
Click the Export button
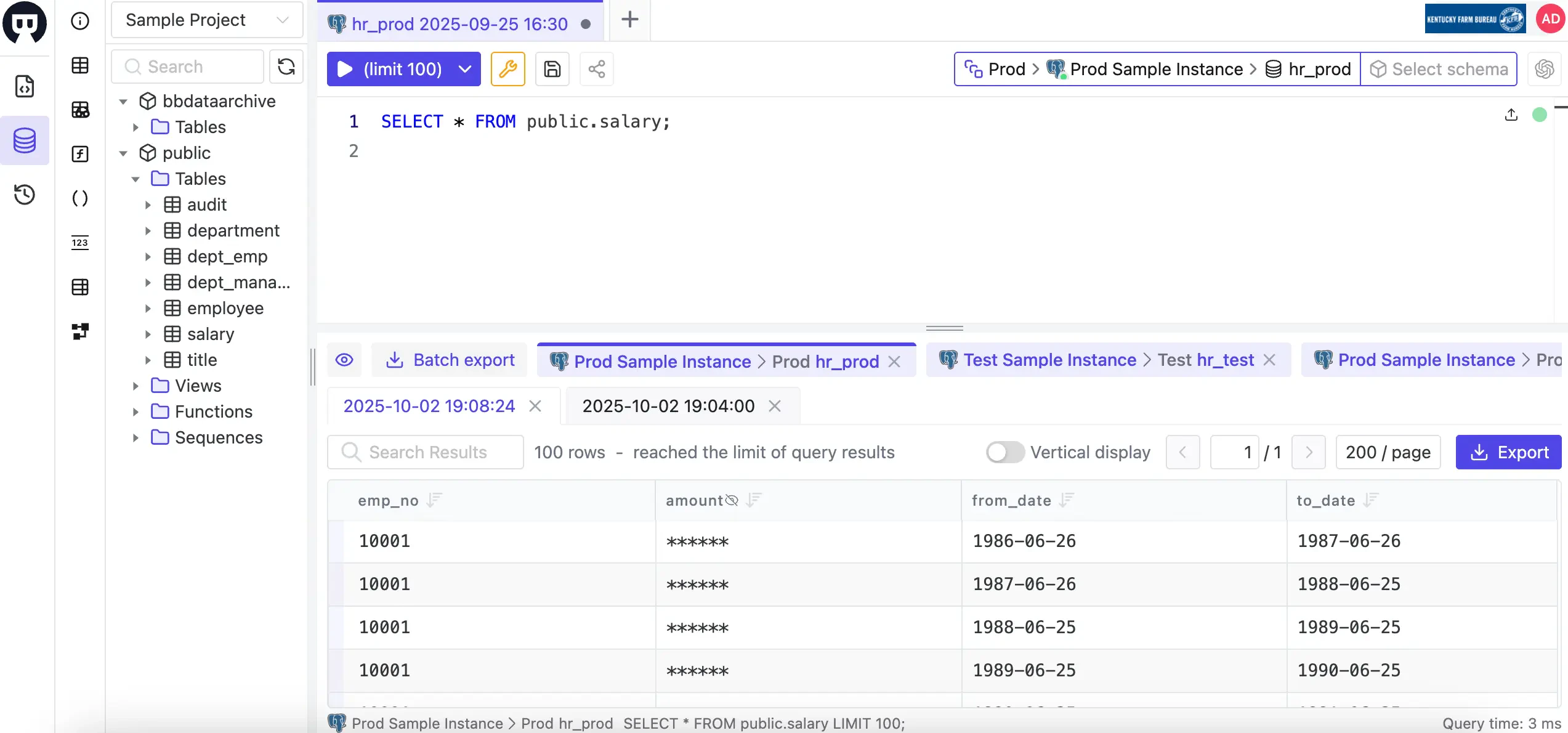pos(1509,452)
